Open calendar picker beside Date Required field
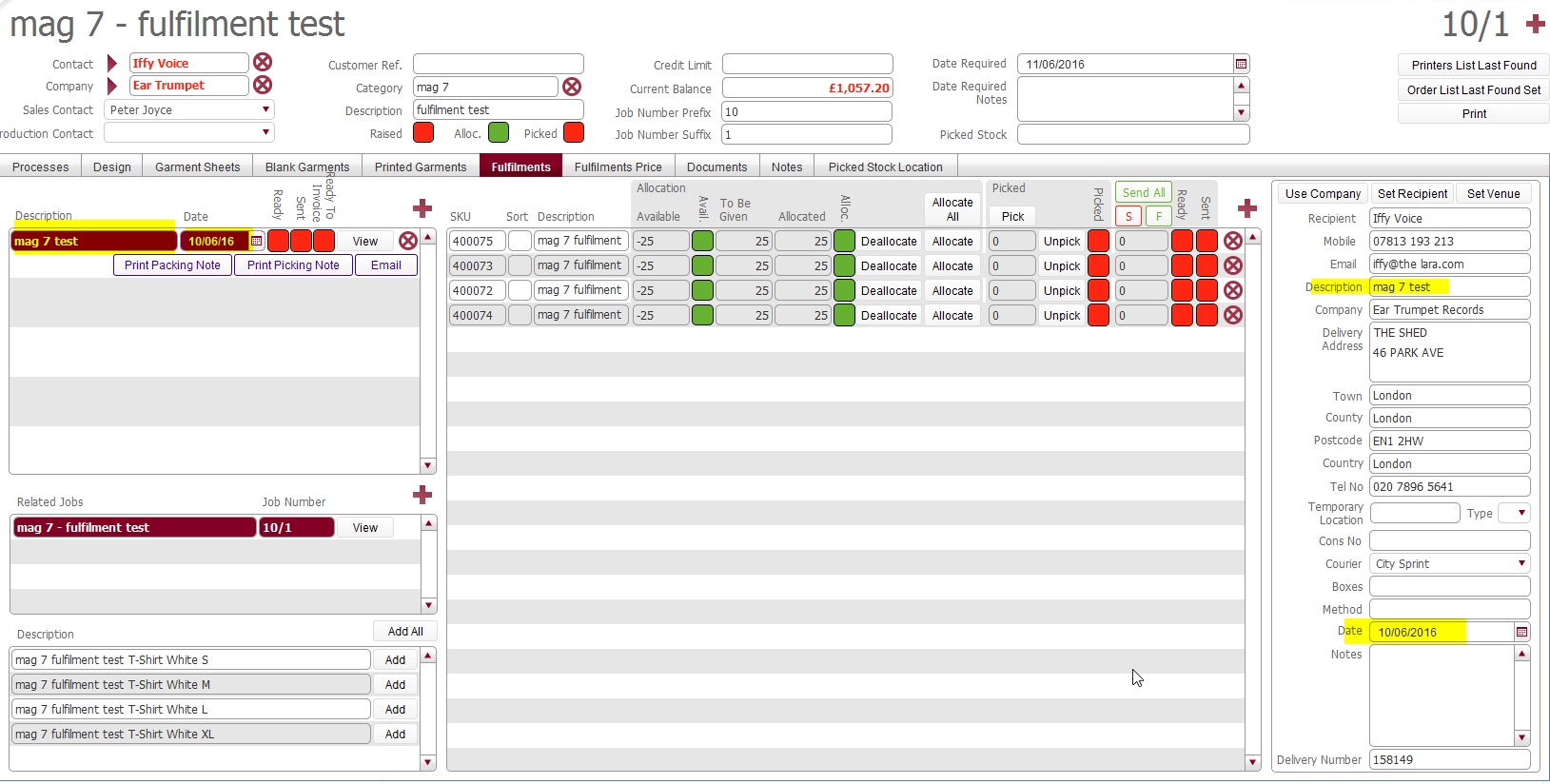 pyautogui.click(x=1241, y=64)
